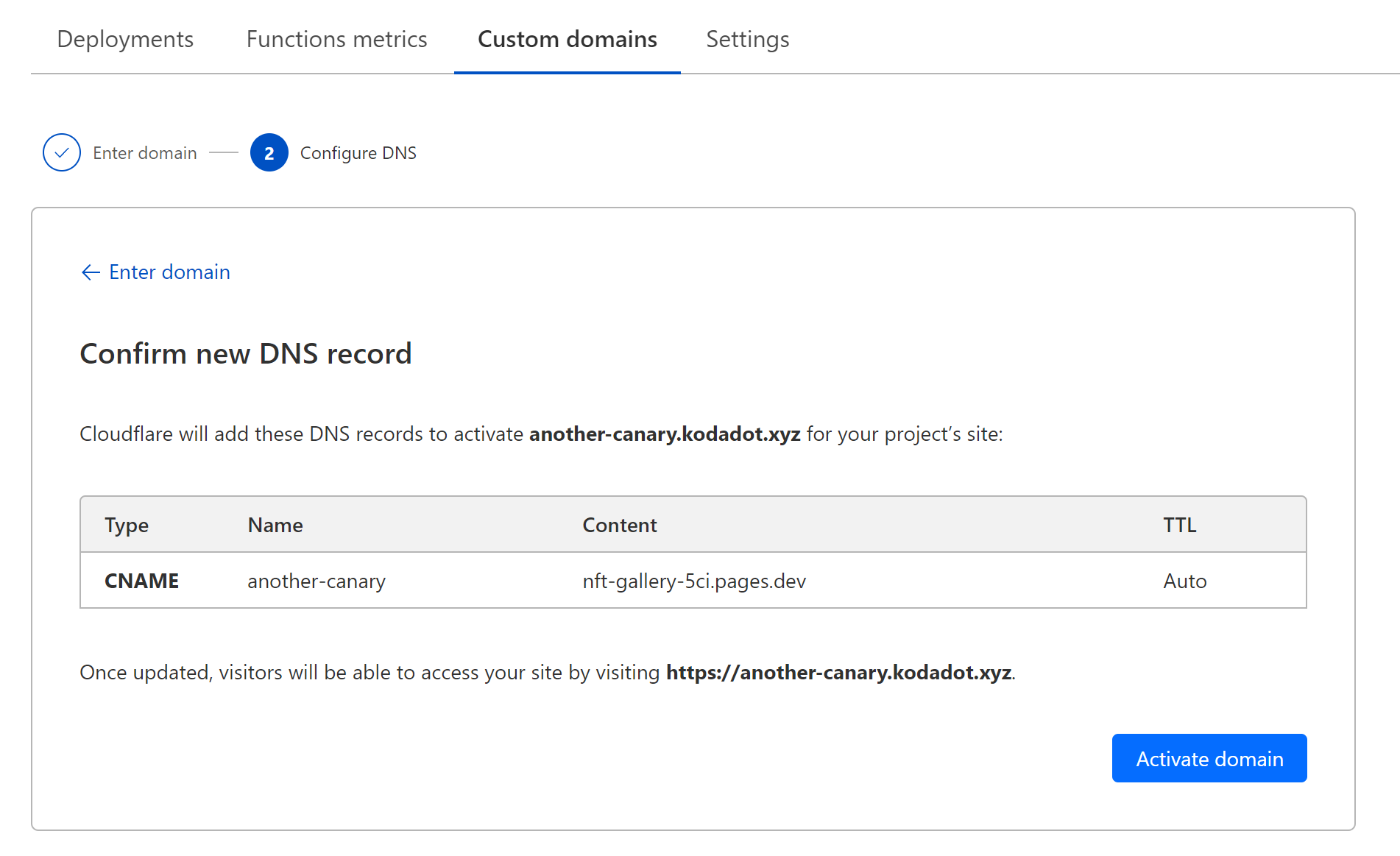Click the another-canary name cell

click(x=317, y=581)
